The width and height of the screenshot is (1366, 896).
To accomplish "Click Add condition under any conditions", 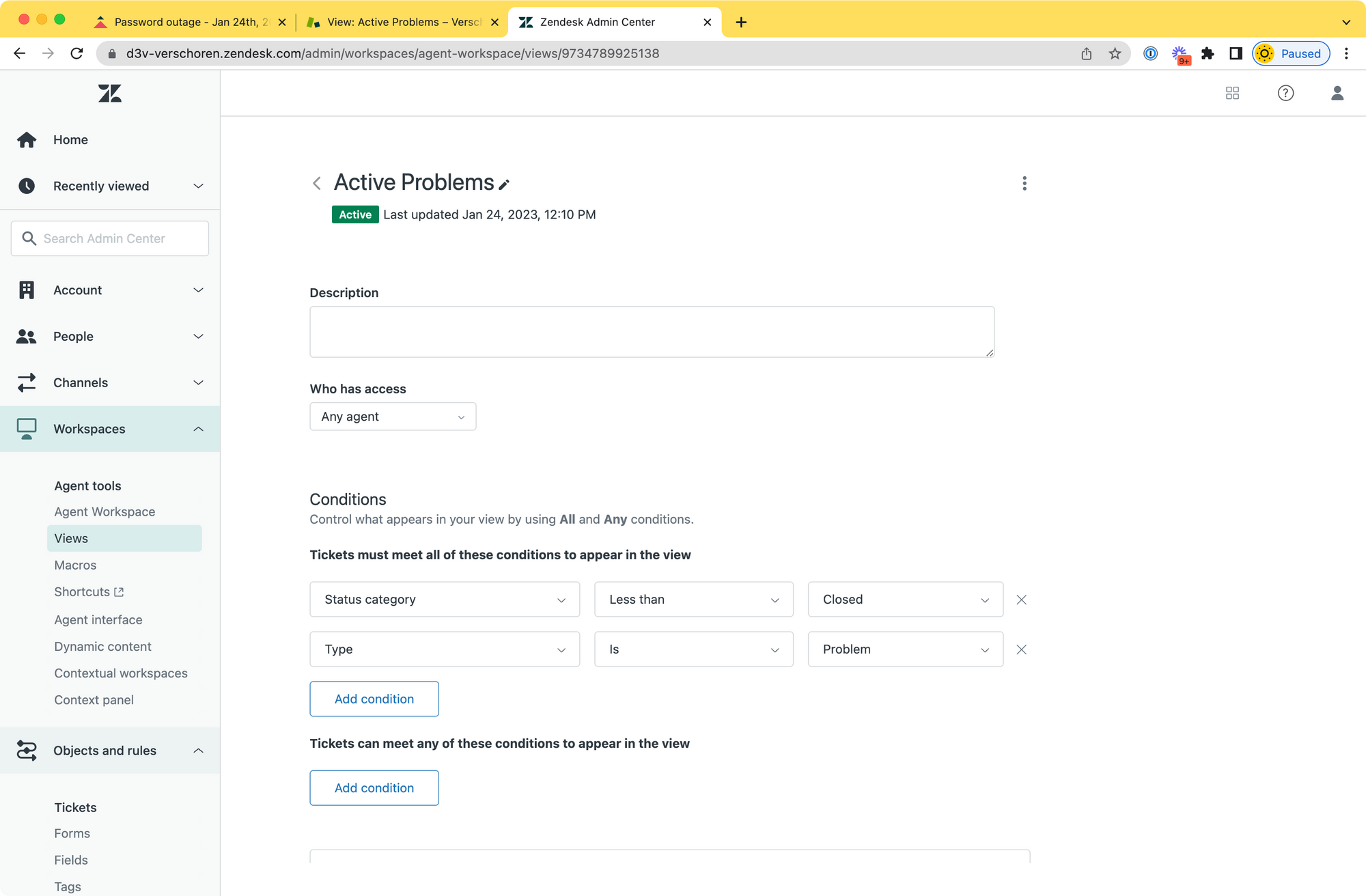I will (374, 787).
